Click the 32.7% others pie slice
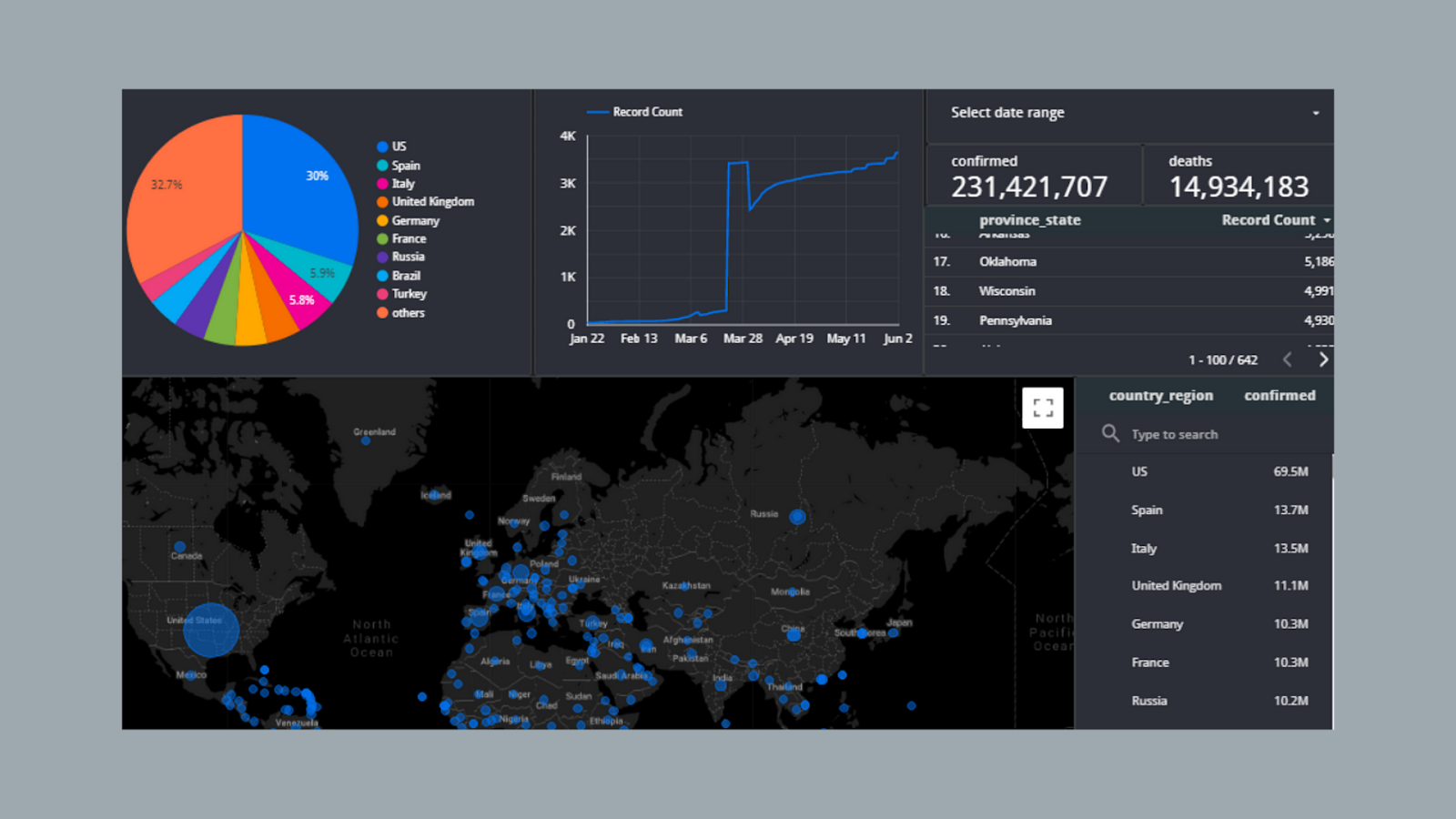The image size is (1456, 819). coord(187,200)
